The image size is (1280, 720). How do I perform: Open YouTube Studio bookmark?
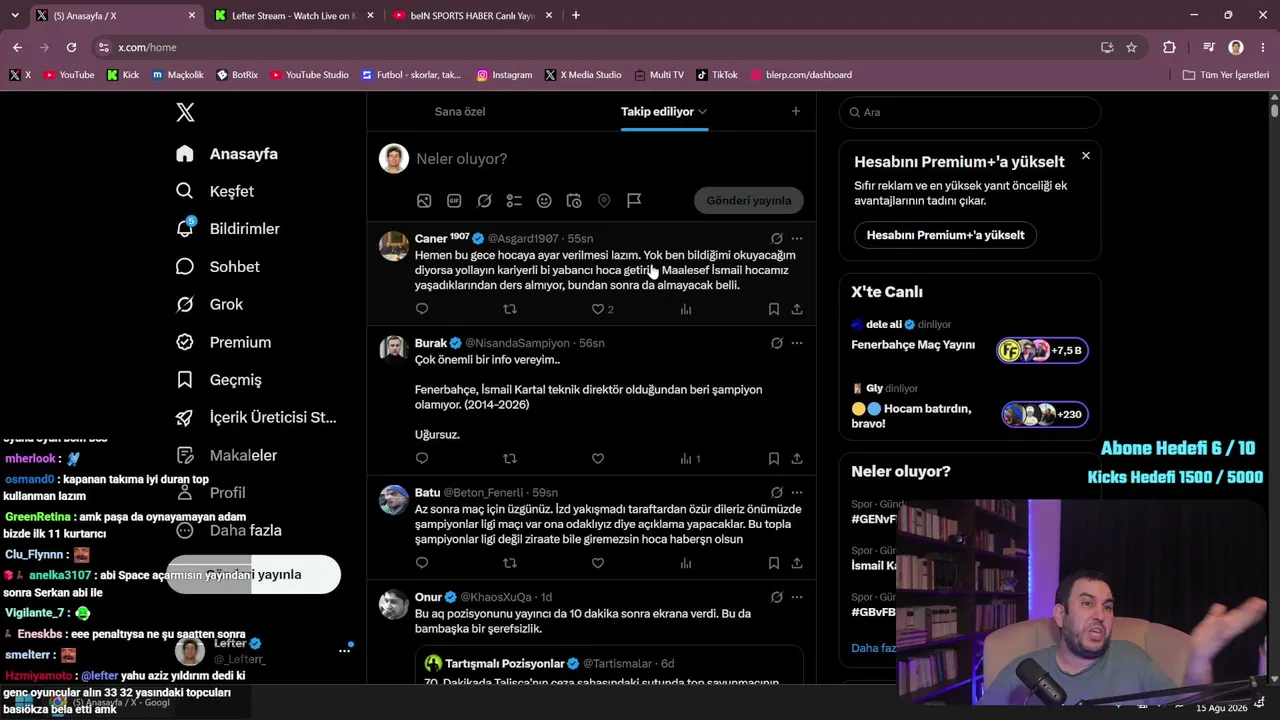coord(310,75)
